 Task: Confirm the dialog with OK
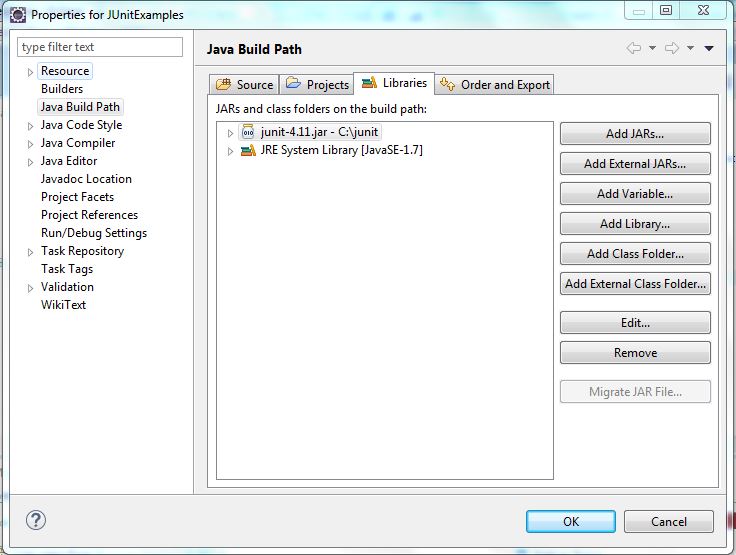[570, 521]
